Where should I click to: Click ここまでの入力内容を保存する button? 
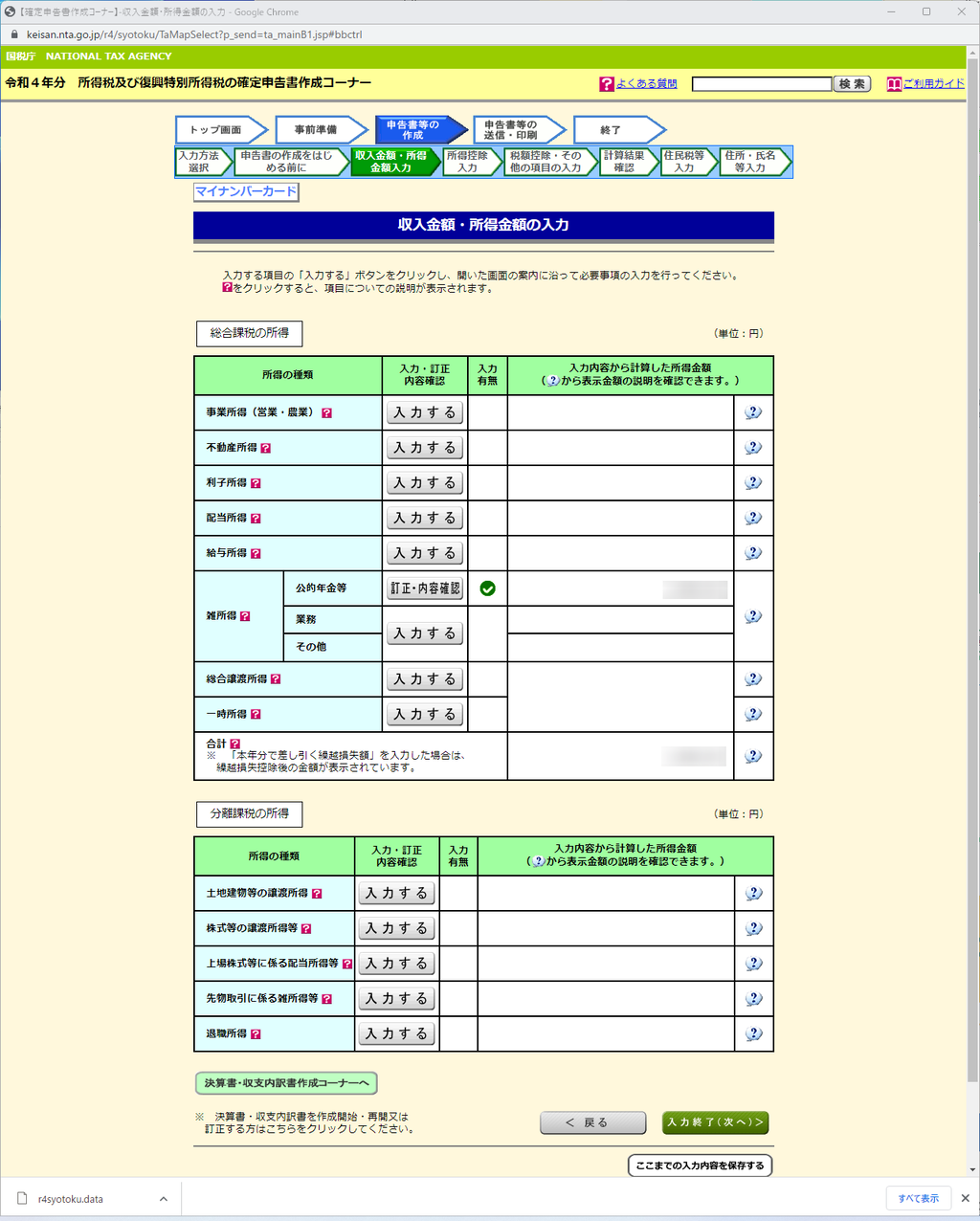(x=700, y=1165)
